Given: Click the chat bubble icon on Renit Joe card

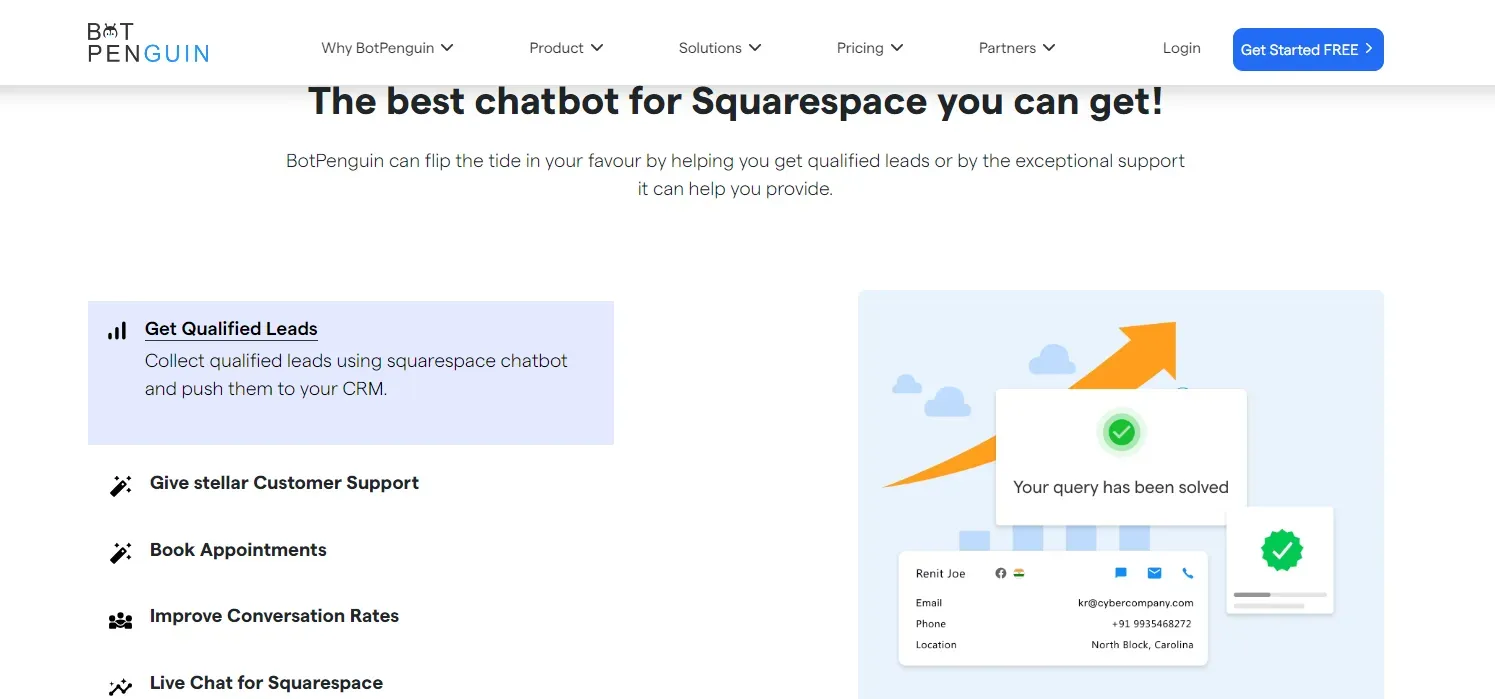Looking at the screenshot, I should coord(1121,573).
